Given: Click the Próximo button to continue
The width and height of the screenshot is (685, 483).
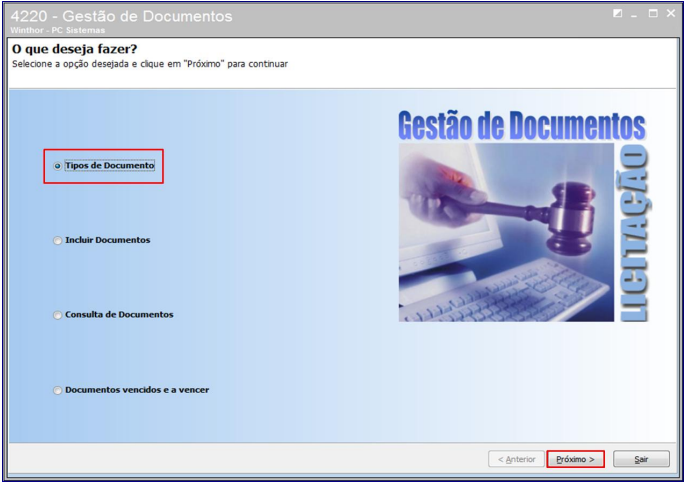Looking at the screenshot, I should (x=575, y=459).
